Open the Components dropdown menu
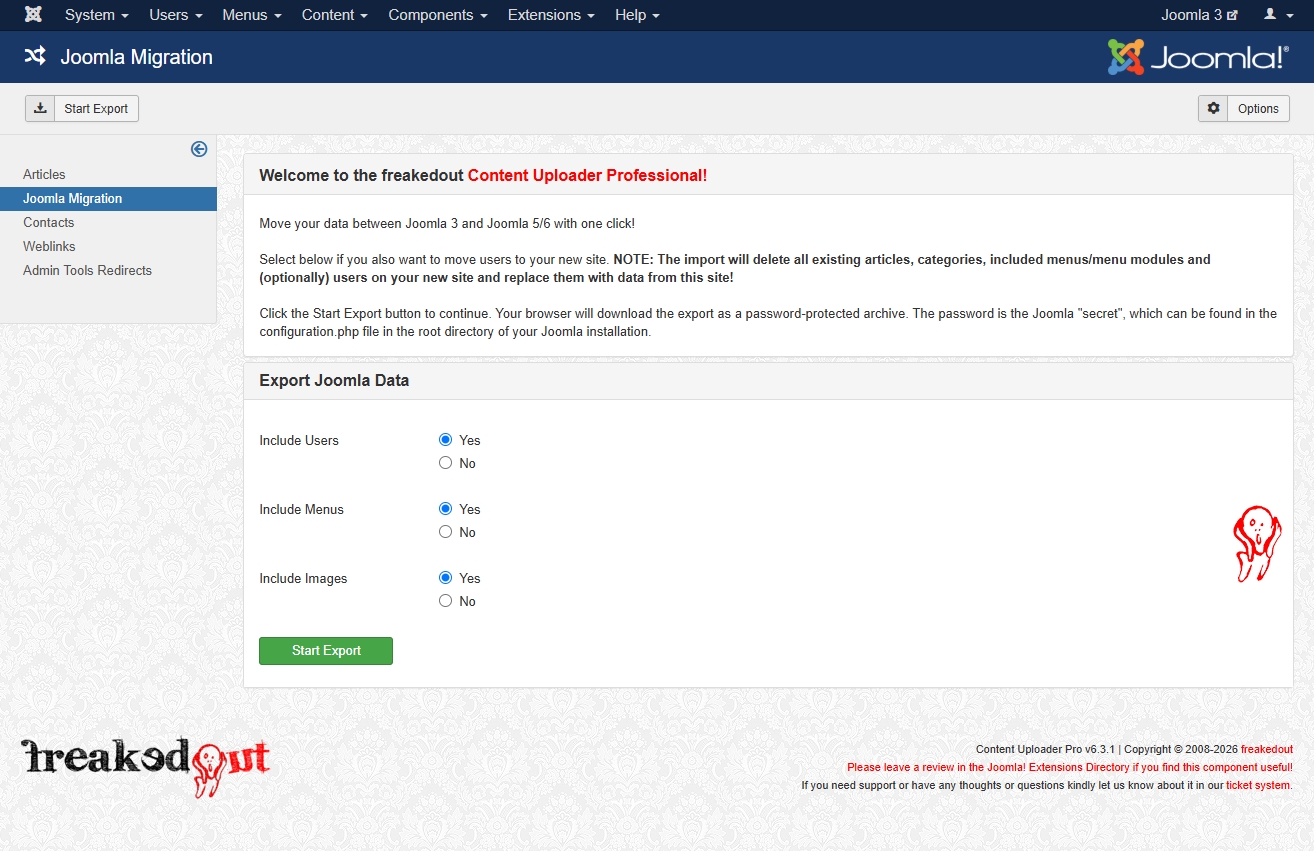 437,15
